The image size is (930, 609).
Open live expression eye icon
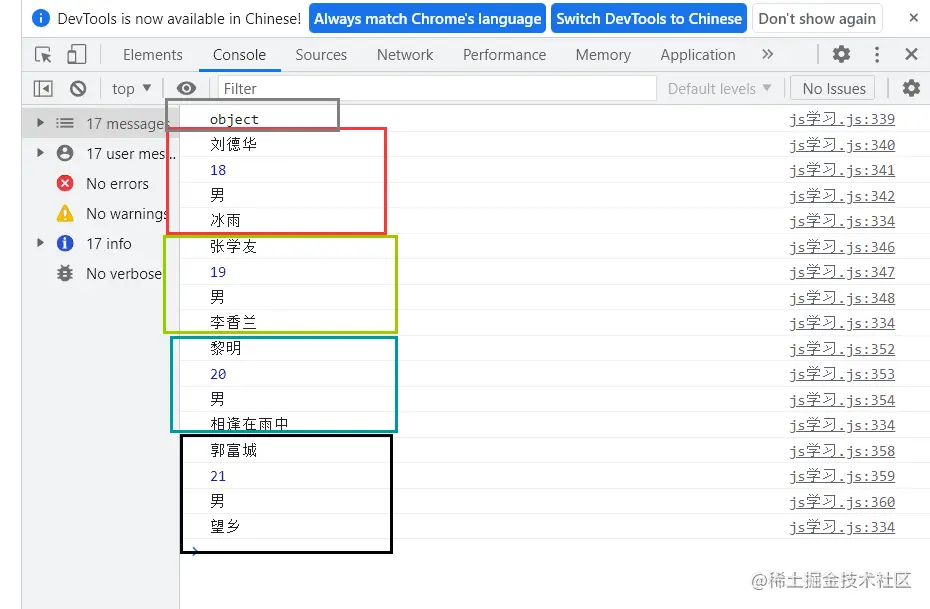[186, 88]
